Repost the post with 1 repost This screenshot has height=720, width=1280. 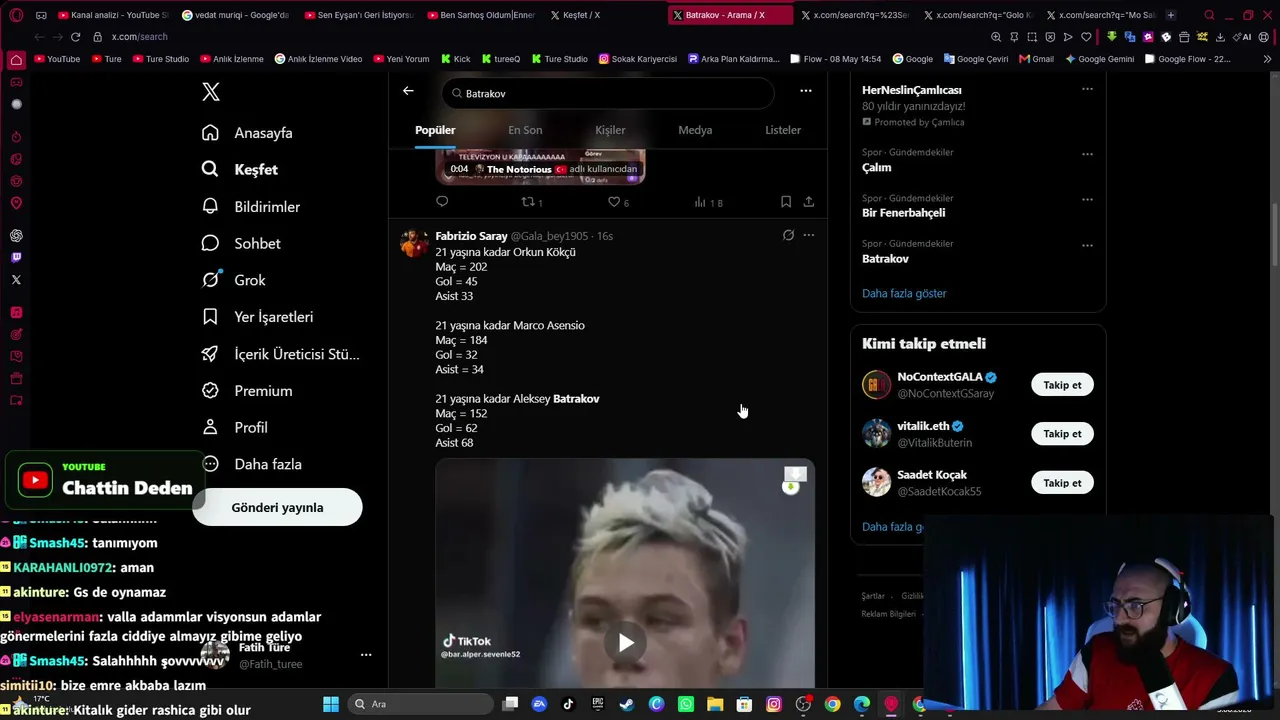coord(532,202)
